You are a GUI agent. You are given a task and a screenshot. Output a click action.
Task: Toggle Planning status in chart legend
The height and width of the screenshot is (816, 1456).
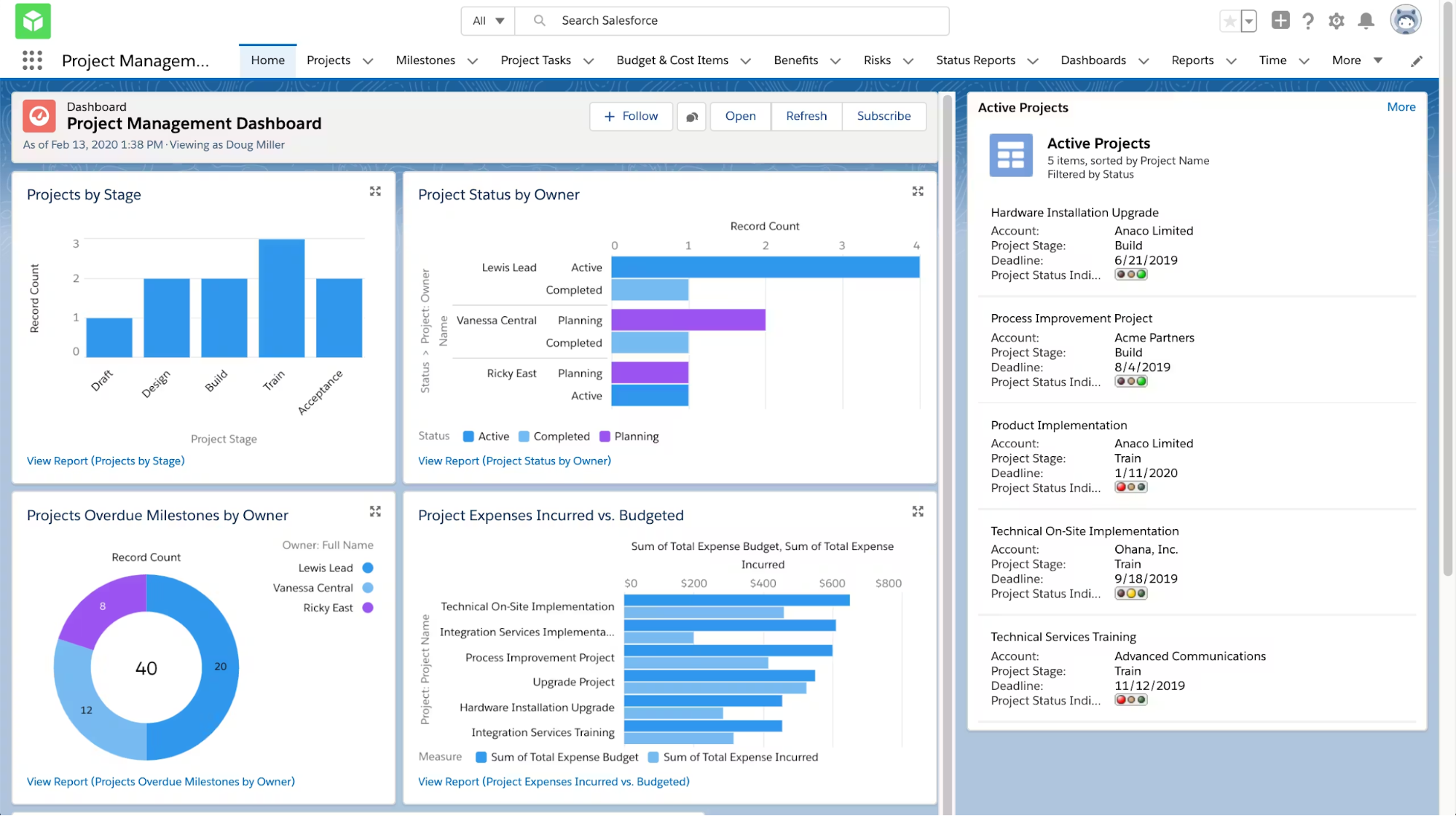pyautogui.click(x=629, y=436)
